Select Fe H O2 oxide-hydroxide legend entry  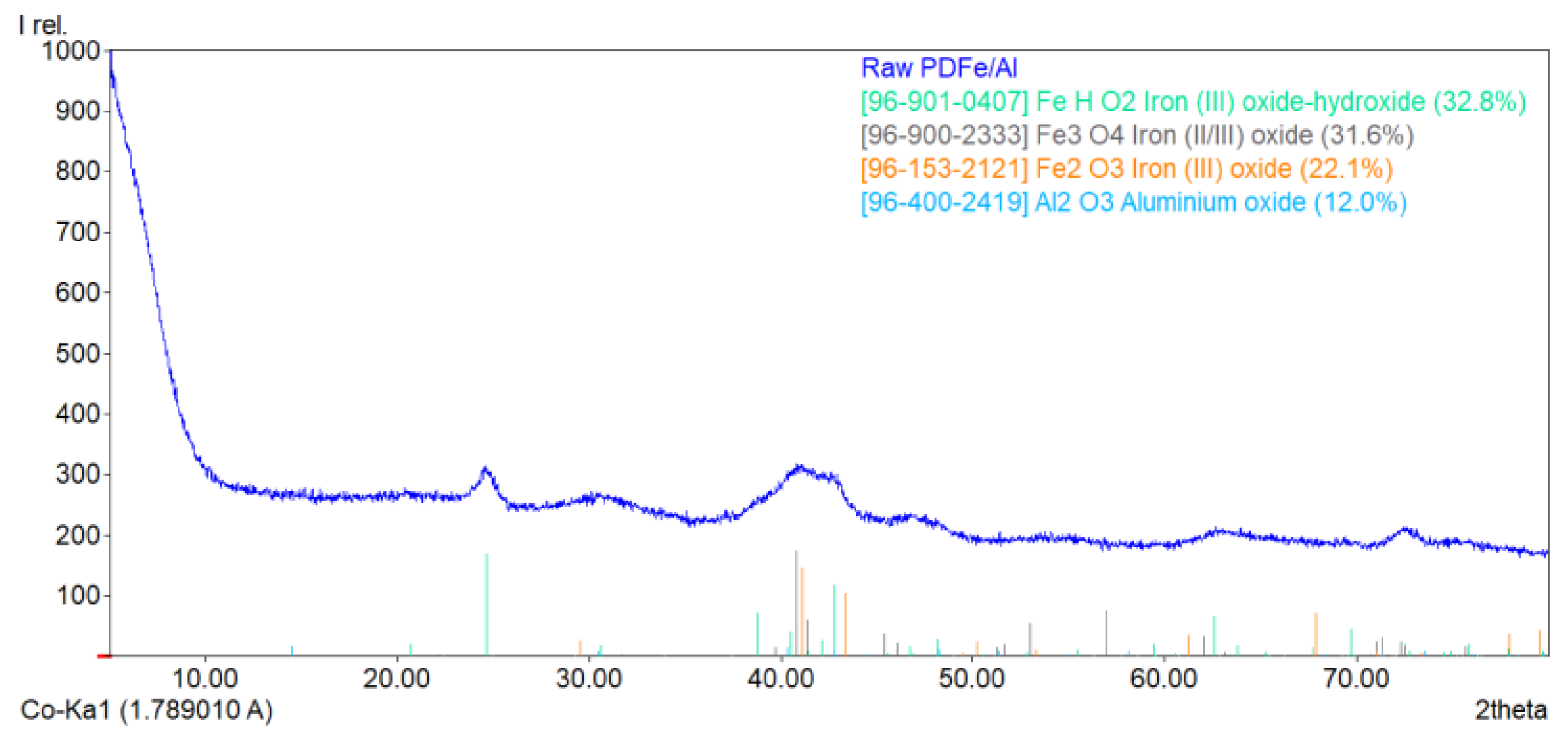point(1192,102)
